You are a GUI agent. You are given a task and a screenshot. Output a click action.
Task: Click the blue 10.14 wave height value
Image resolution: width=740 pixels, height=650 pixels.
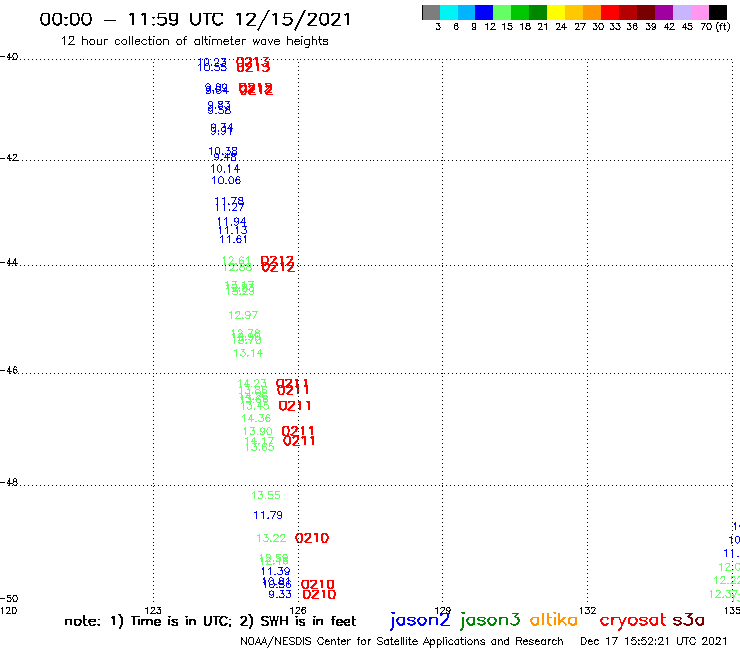point(225,169)
